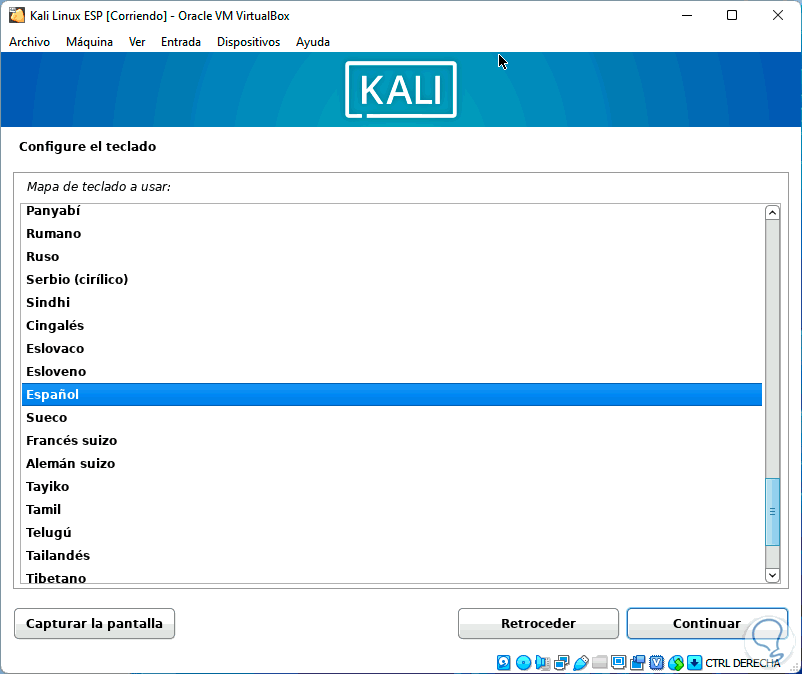The width and height of the screenshot is (802, 674).
Task: Click the Retroceder button
Action: coord(538,623)
